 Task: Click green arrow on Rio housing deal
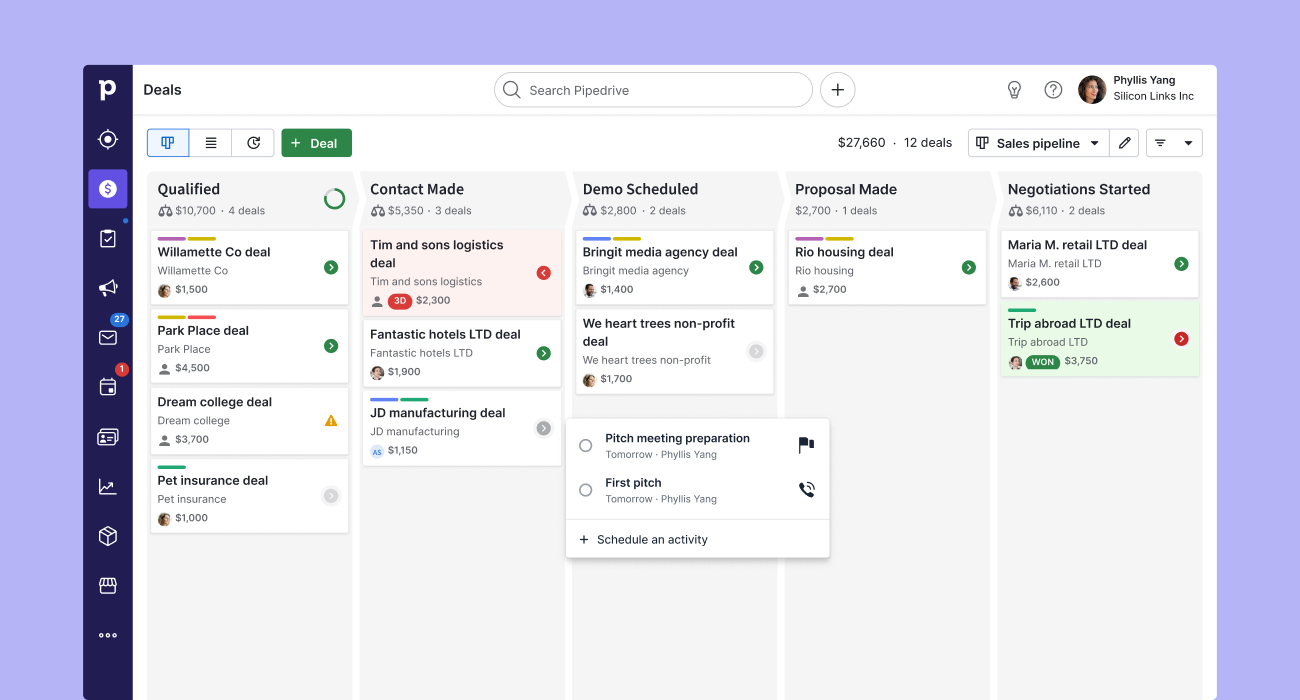point(969,267)
